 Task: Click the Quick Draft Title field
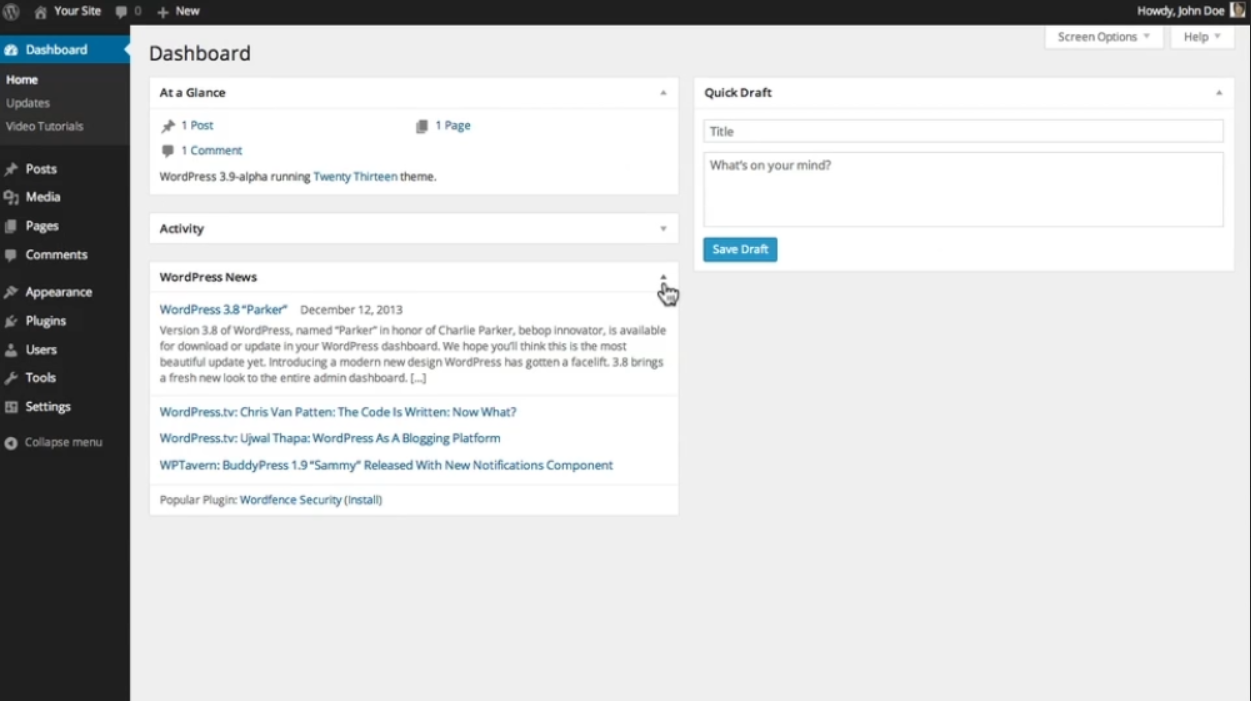[963, 131]
